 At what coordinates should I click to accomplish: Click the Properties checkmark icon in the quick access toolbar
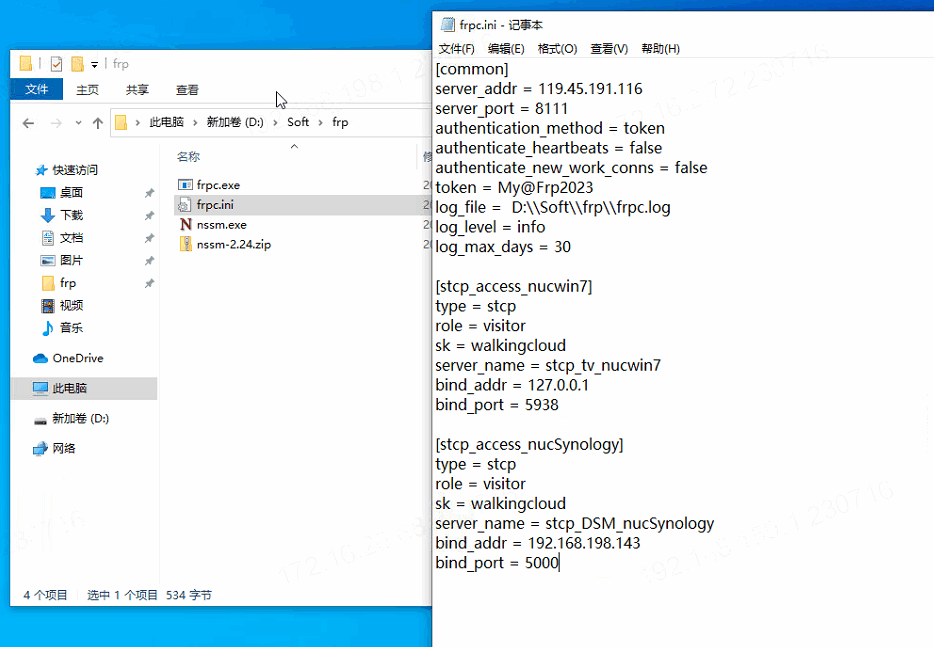(x=56, y=64)
